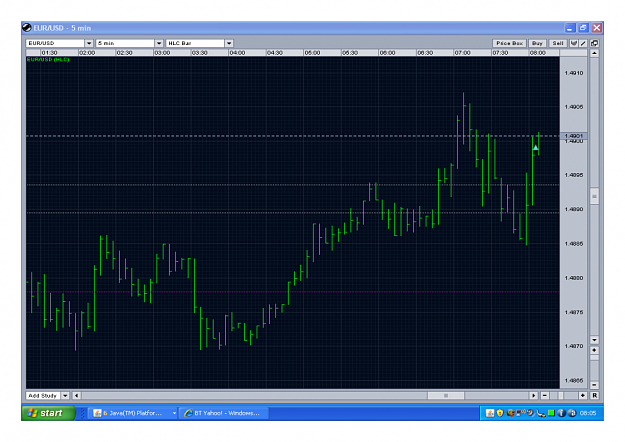Restore down the EUR/USD chart window
The height and width of the screenshot is (442, 625).
(583, 28)
